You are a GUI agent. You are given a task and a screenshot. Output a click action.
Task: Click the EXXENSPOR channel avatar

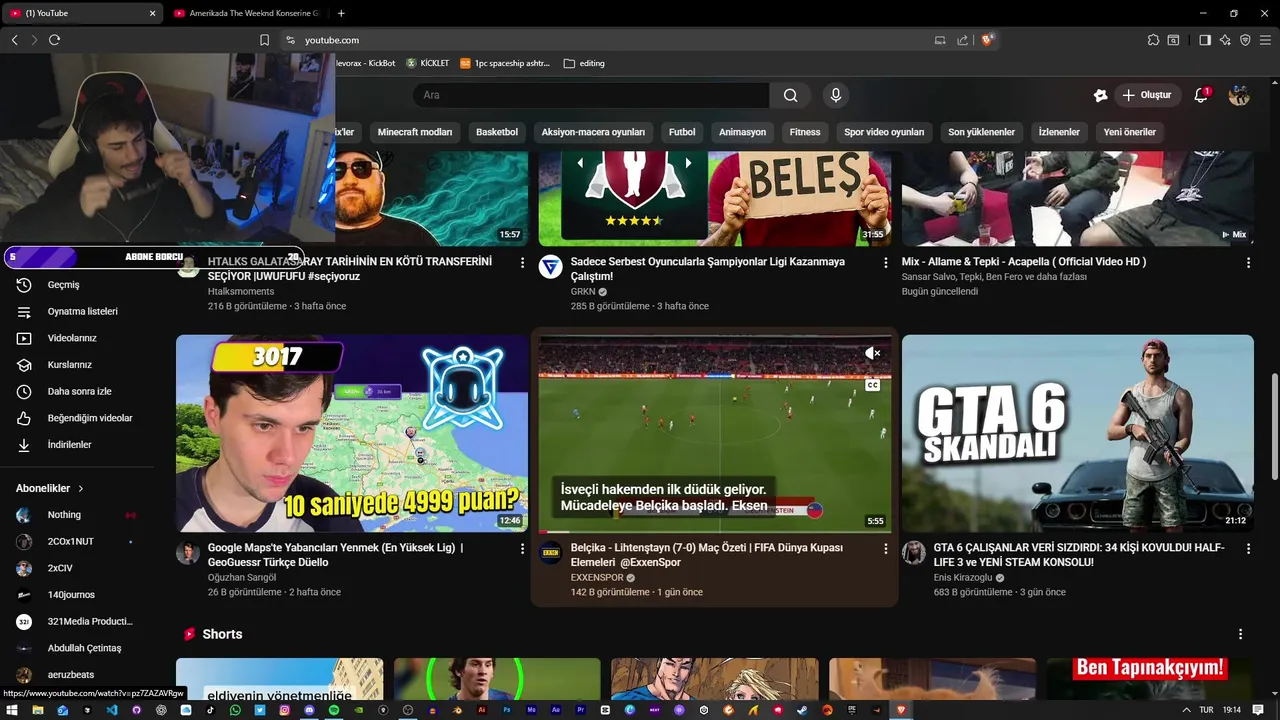[x=551, y=552]
